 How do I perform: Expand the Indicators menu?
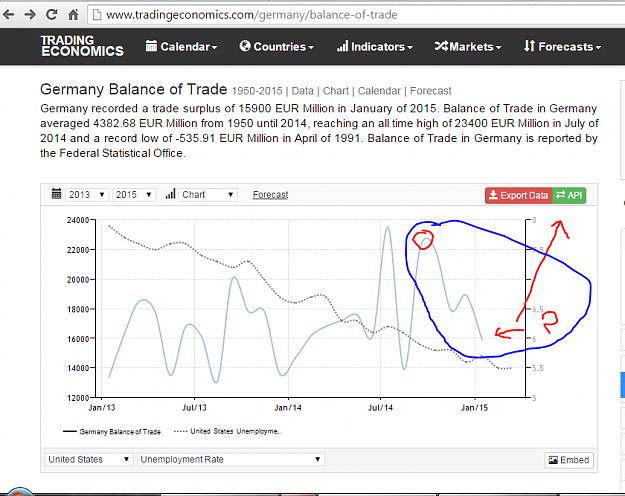click(375, 47)
